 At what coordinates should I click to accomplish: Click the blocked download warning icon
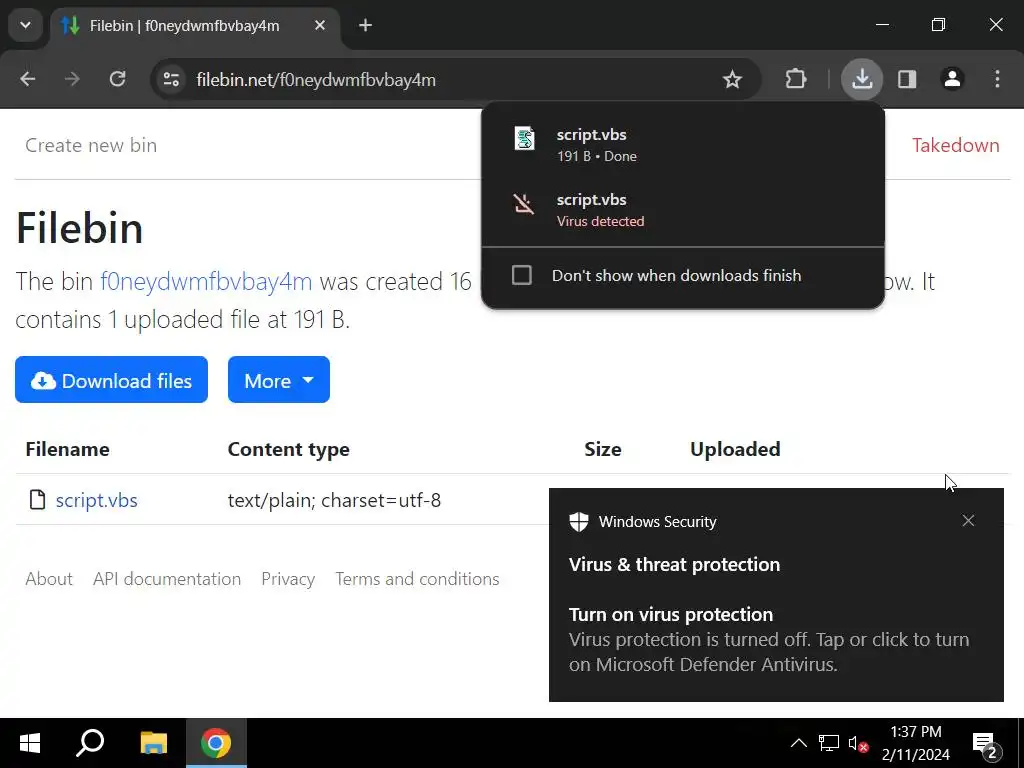[524, 204]
